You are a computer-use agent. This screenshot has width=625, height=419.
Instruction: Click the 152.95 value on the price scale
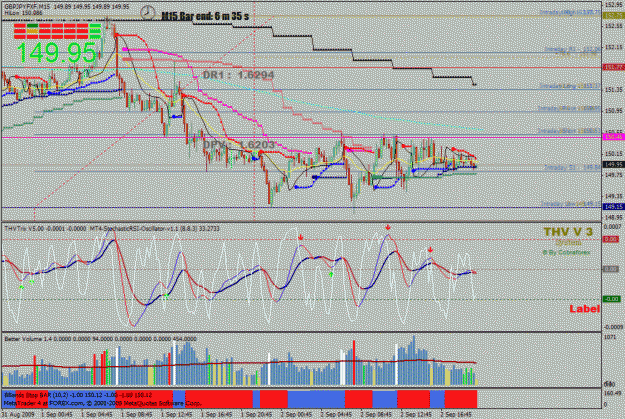[614, 5]
